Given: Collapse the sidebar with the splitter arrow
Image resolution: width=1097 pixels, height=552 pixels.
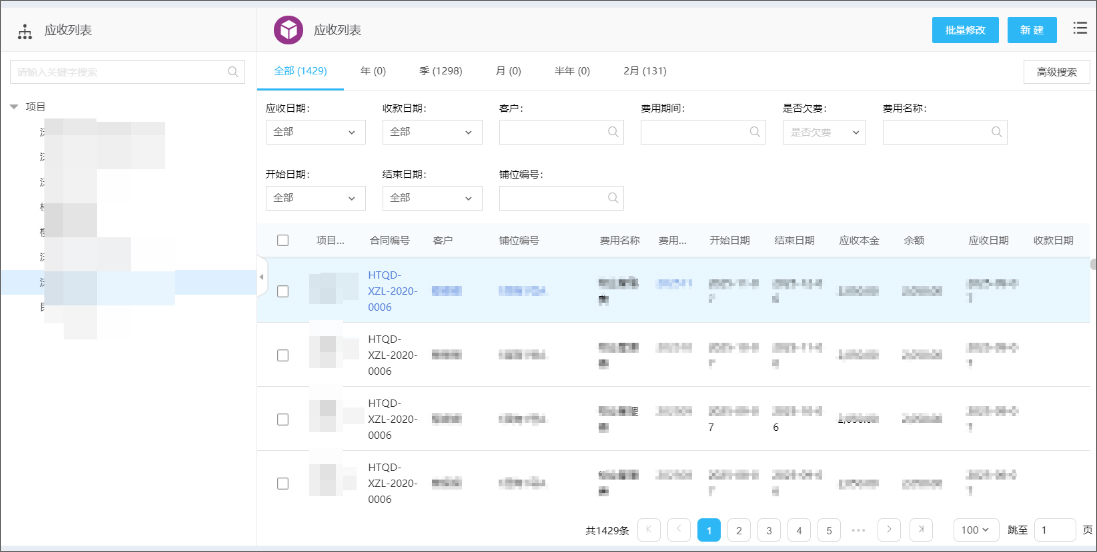Looking at the screenshot, I should tap(262, 277).
